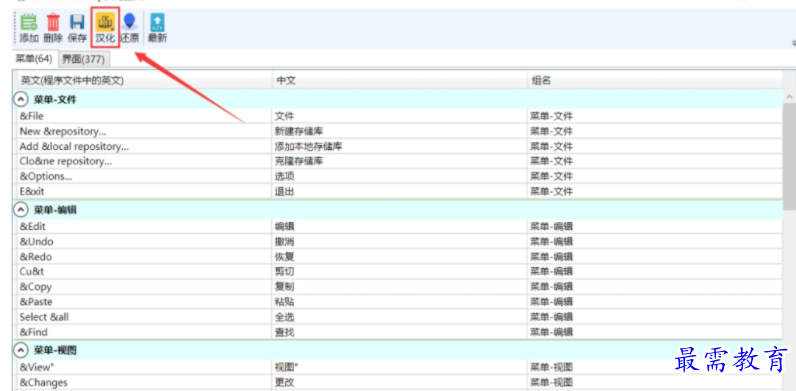The height and width of the screenshot is (391, 796).
Task: Click the vertical scrollbar thumb
Action: pyautogui.click(x=789, y=156)
